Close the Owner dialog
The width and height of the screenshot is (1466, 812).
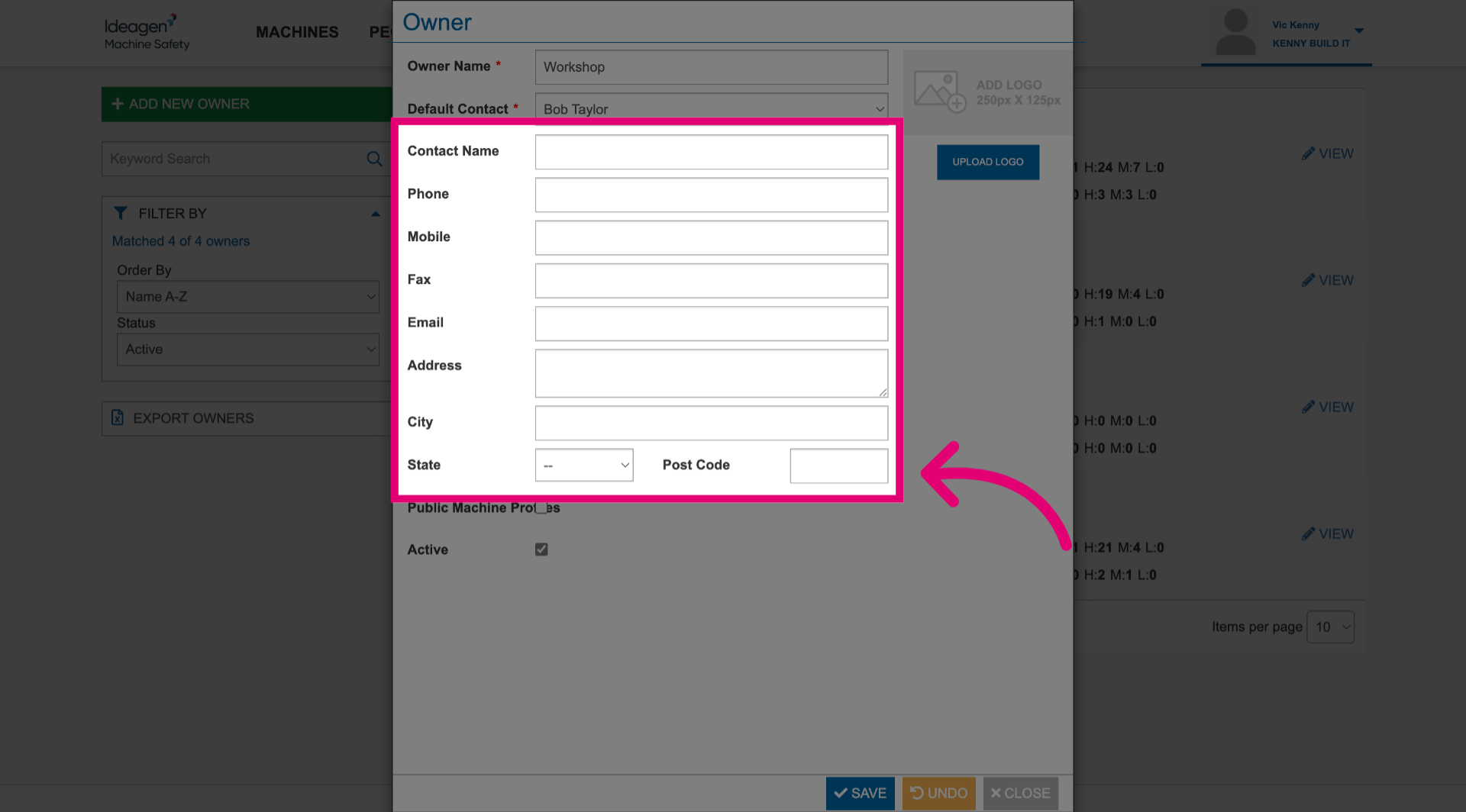click(1021, 794)
